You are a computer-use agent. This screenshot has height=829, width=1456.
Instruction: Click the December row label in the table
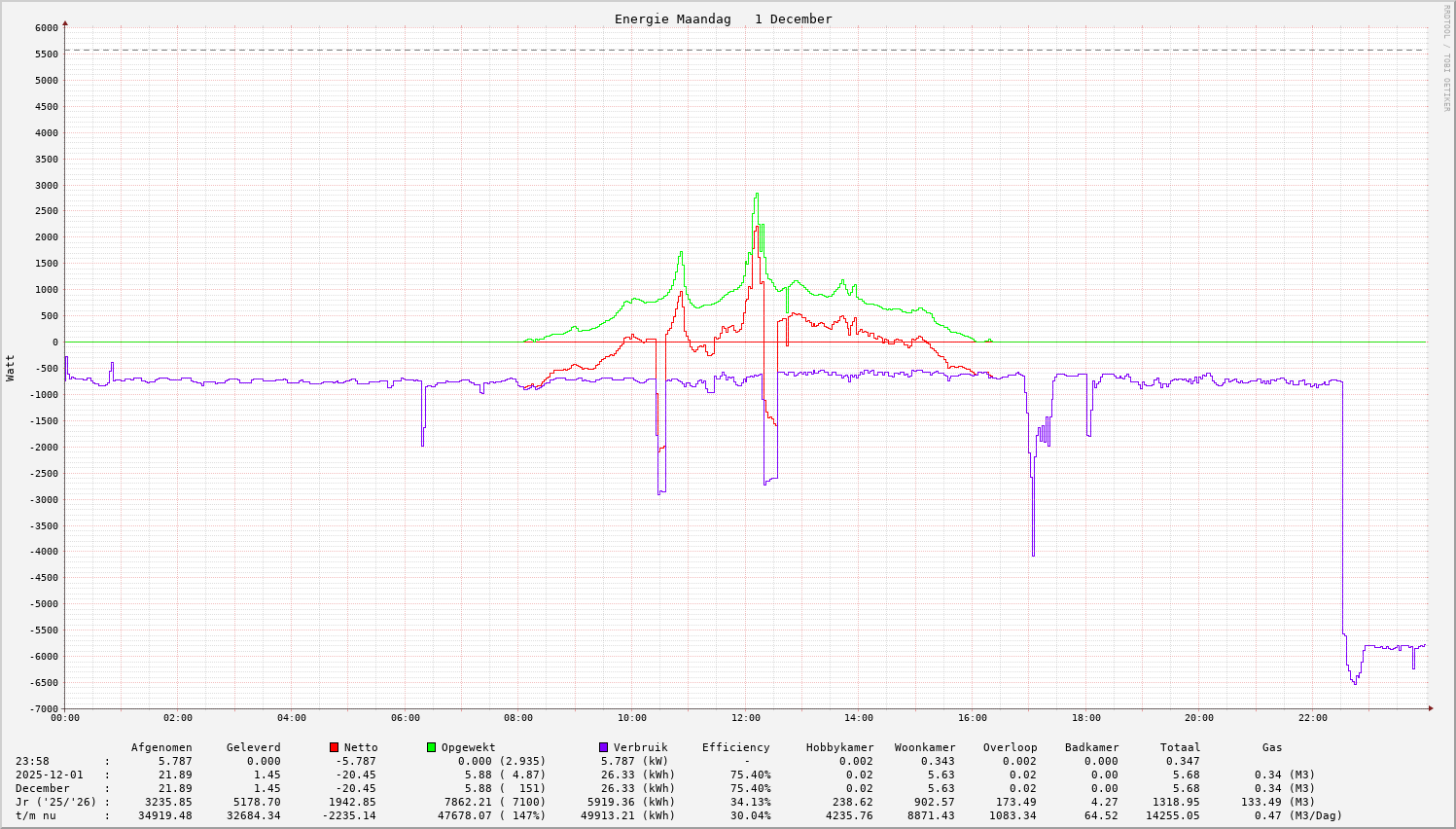(42, 788)
